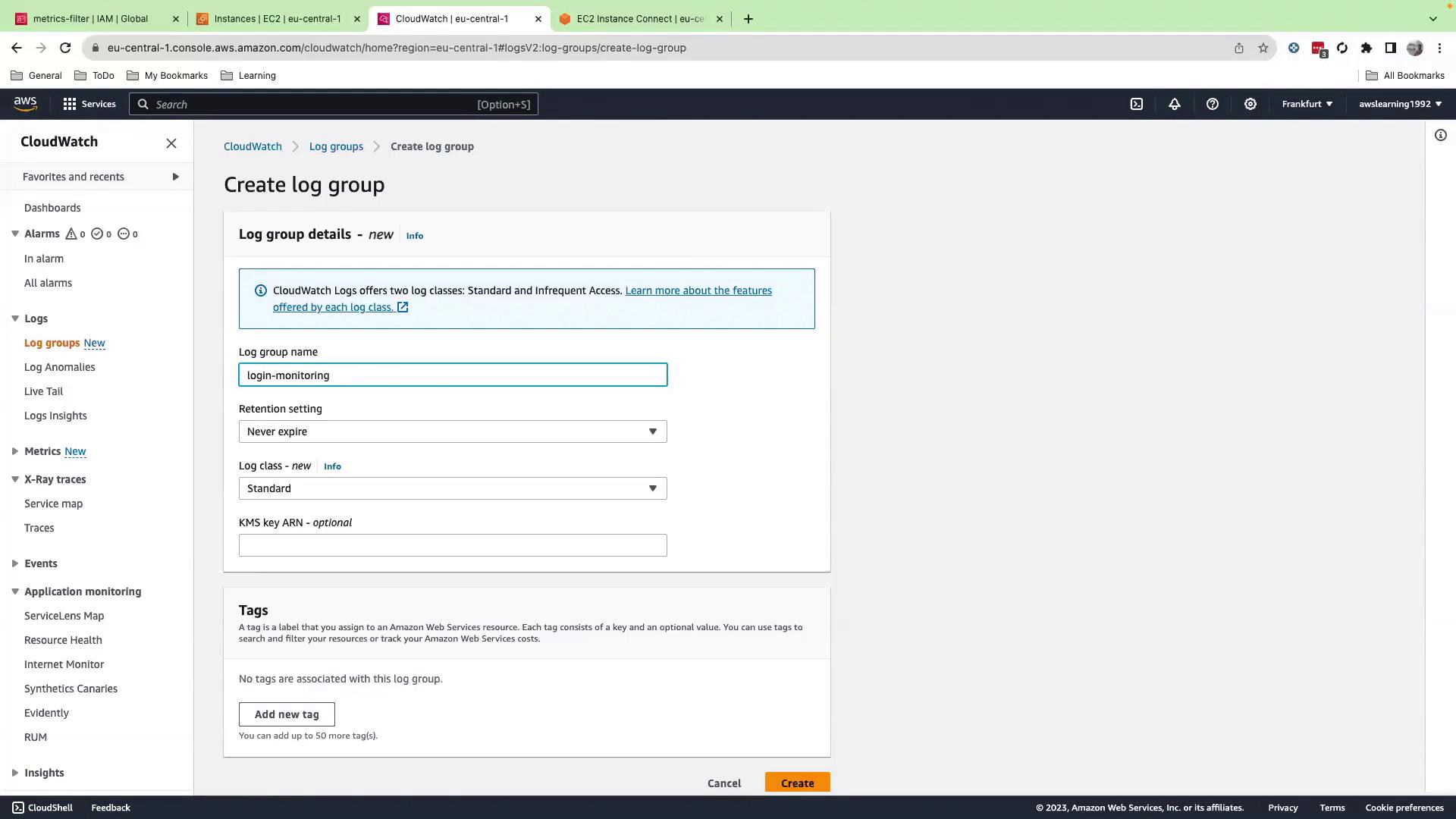Open the info panel icon at right edge
Viewport: 1456px width, 819px height.
[x=1440, y=135]
